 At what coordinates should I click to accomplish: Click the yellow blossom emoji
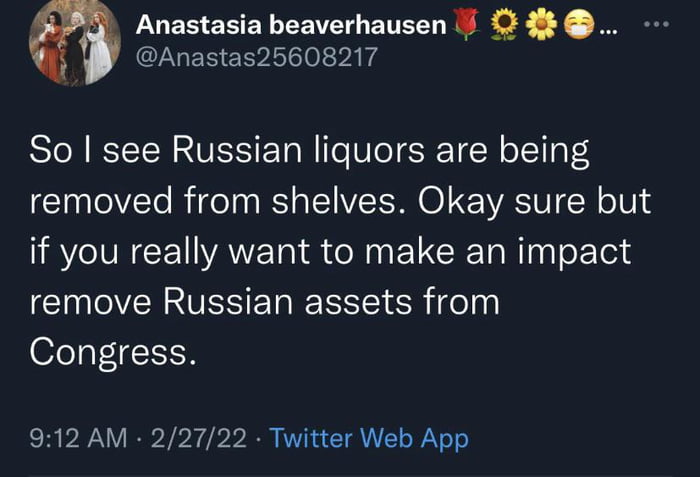coord(541,24)
